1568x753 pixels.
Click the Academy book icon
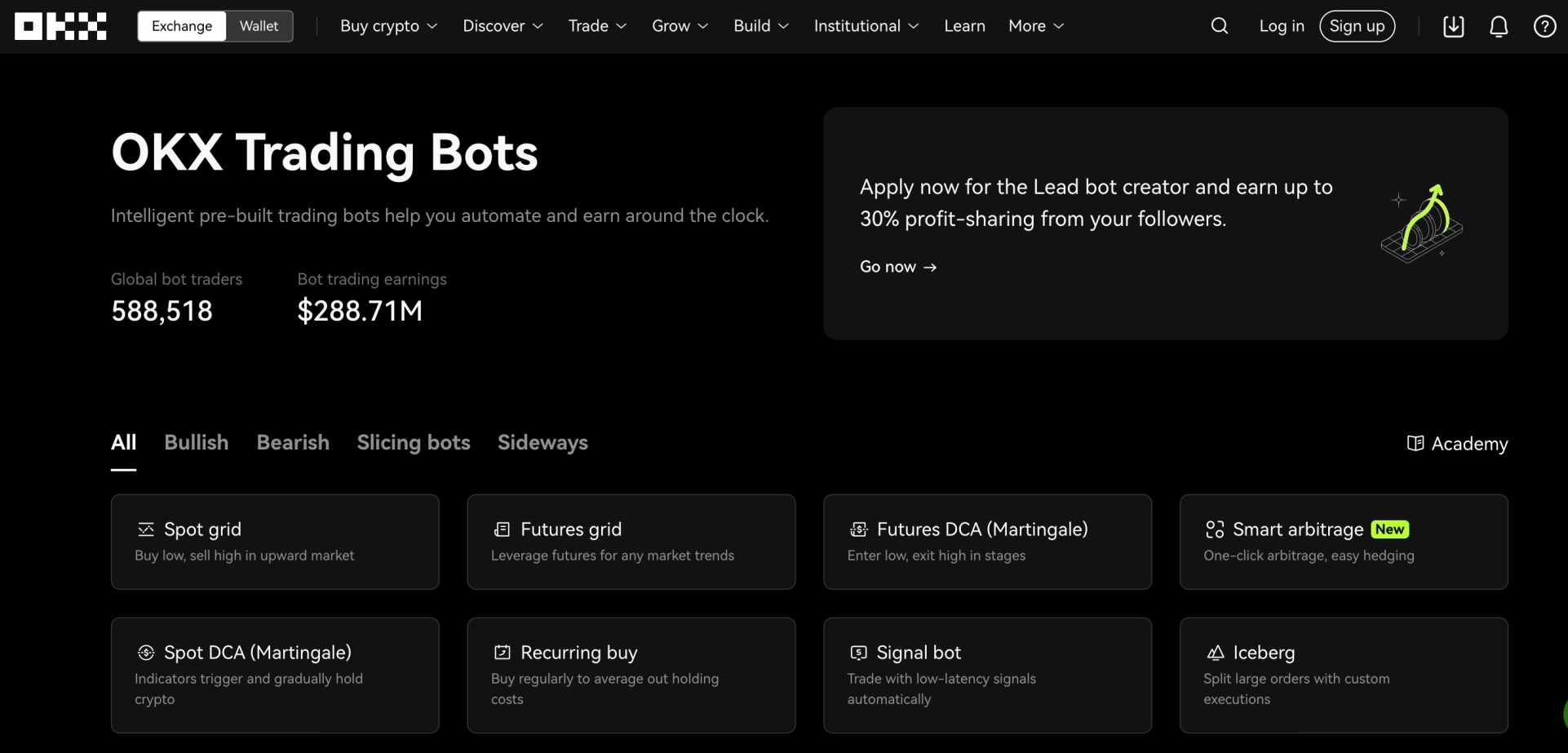(x=1415, y=443)
